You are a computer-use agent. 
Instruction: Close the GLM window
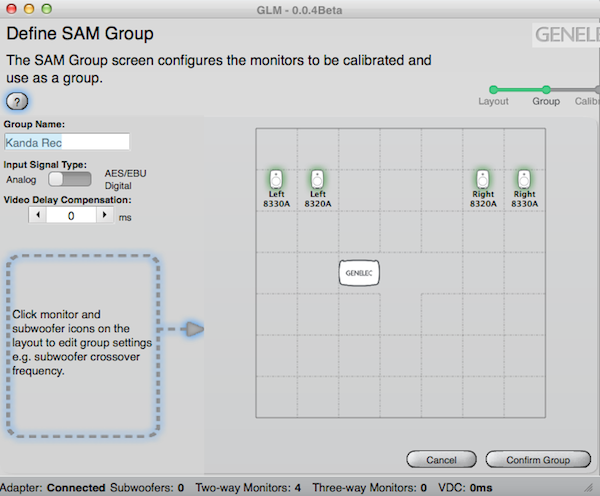(11, 9)
